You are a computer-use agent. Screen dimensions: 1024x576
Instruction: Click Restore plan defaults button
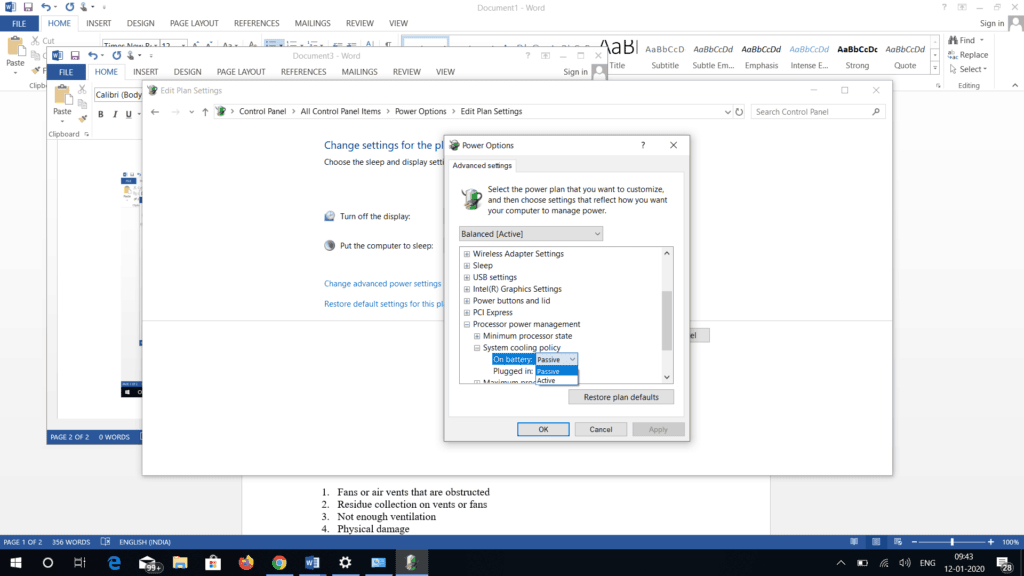(x=621, y=397)
